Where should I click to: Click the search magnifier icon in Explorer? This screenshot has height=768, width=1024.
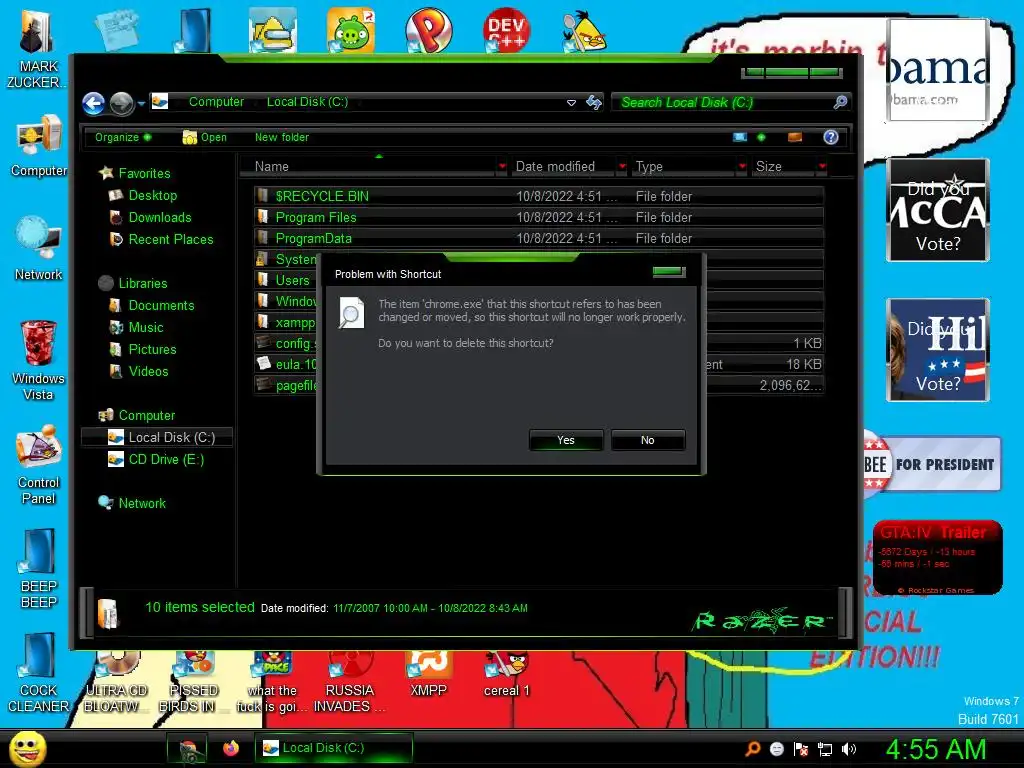(840, 102)
